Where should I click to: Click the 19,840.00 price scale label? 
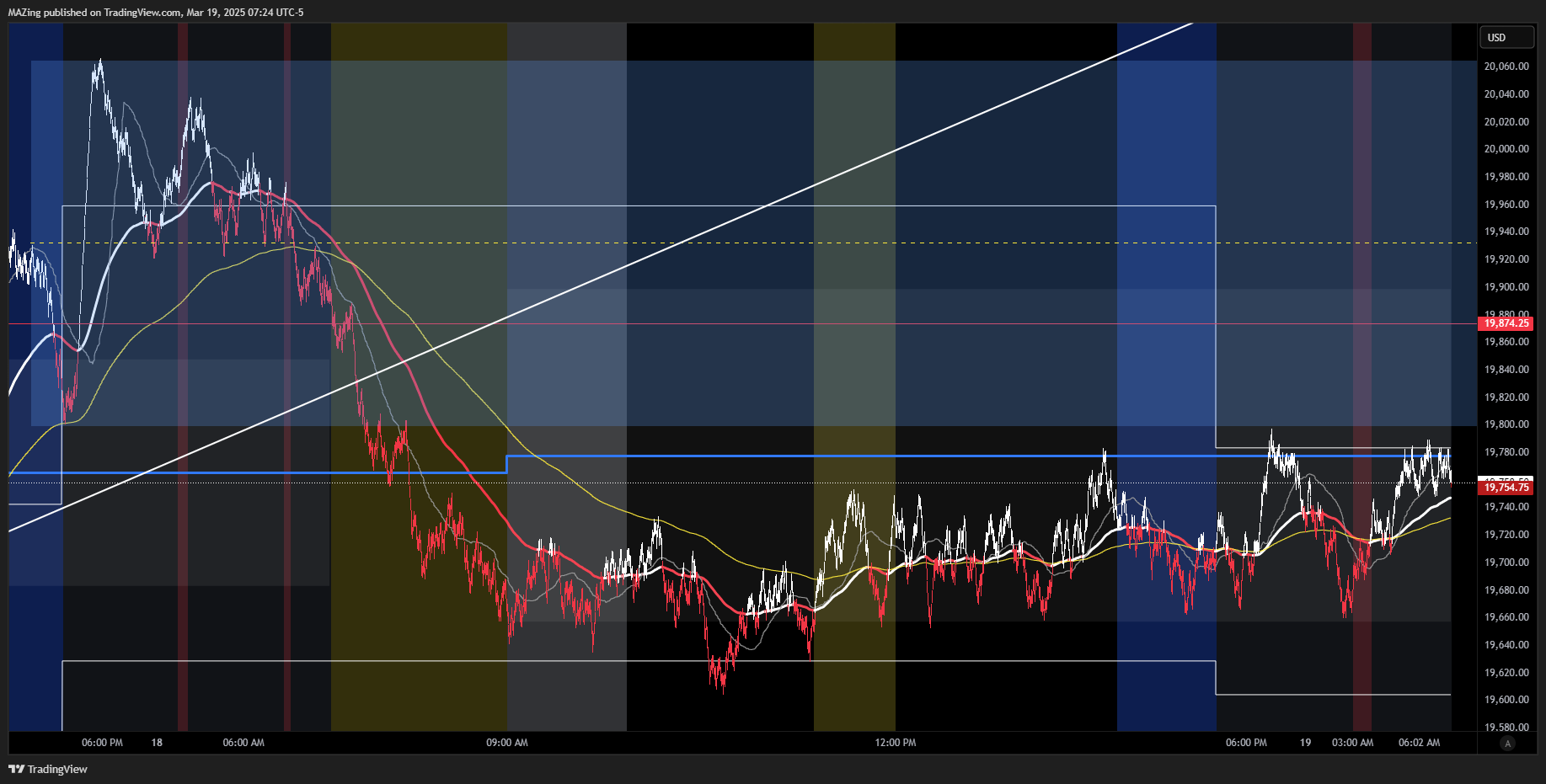1506,370
